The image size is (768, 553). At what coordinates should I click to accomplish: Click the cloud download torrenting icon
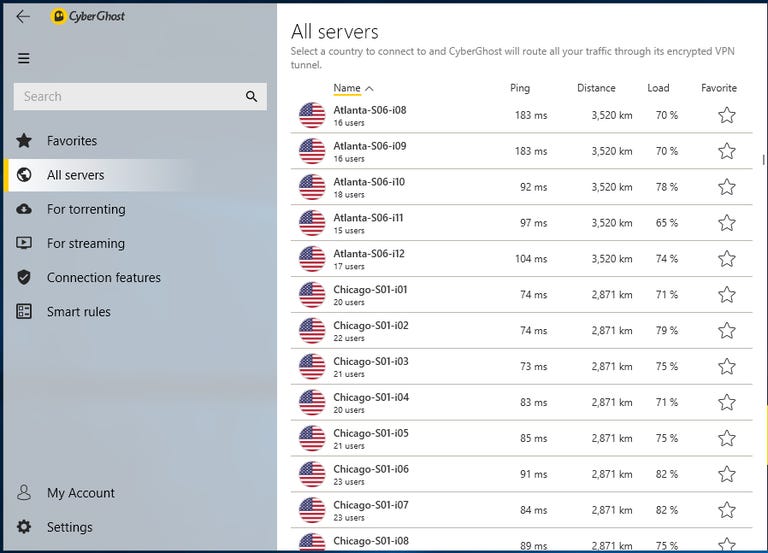click(x=24, y=209)
